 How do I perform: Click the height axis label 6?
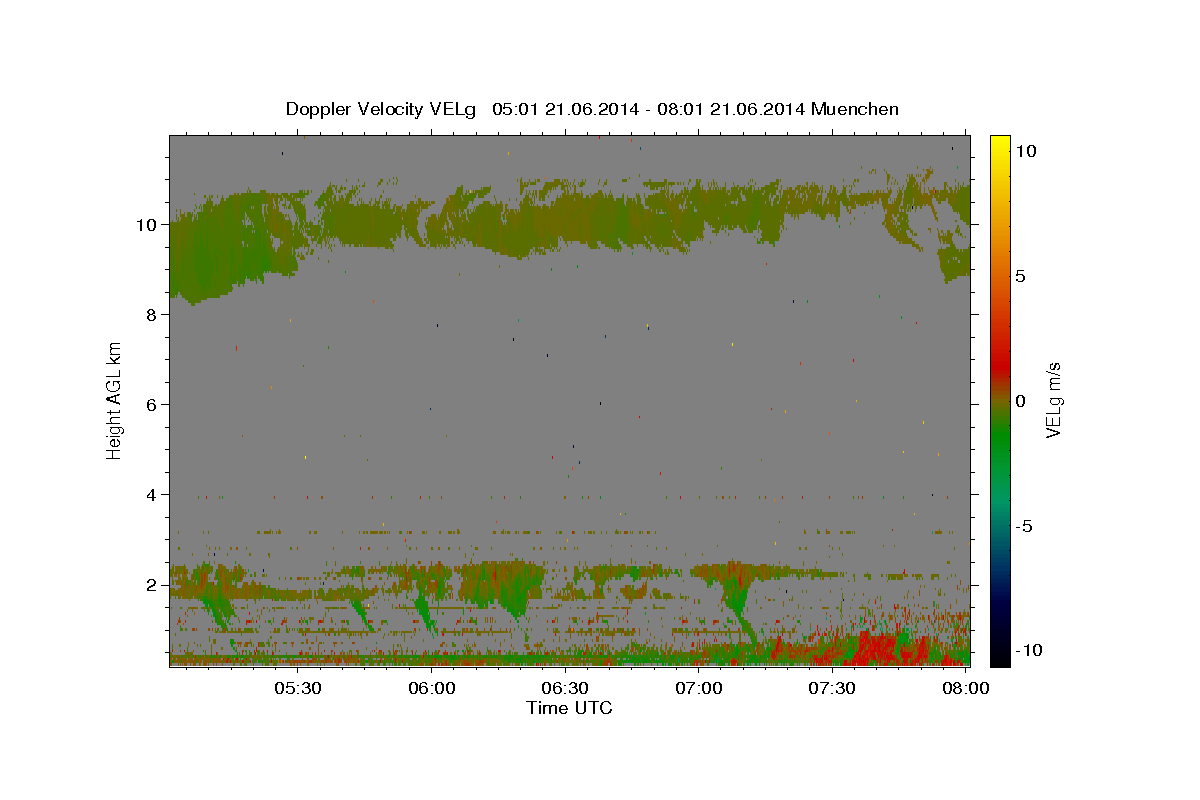click(x=153, y=405)
